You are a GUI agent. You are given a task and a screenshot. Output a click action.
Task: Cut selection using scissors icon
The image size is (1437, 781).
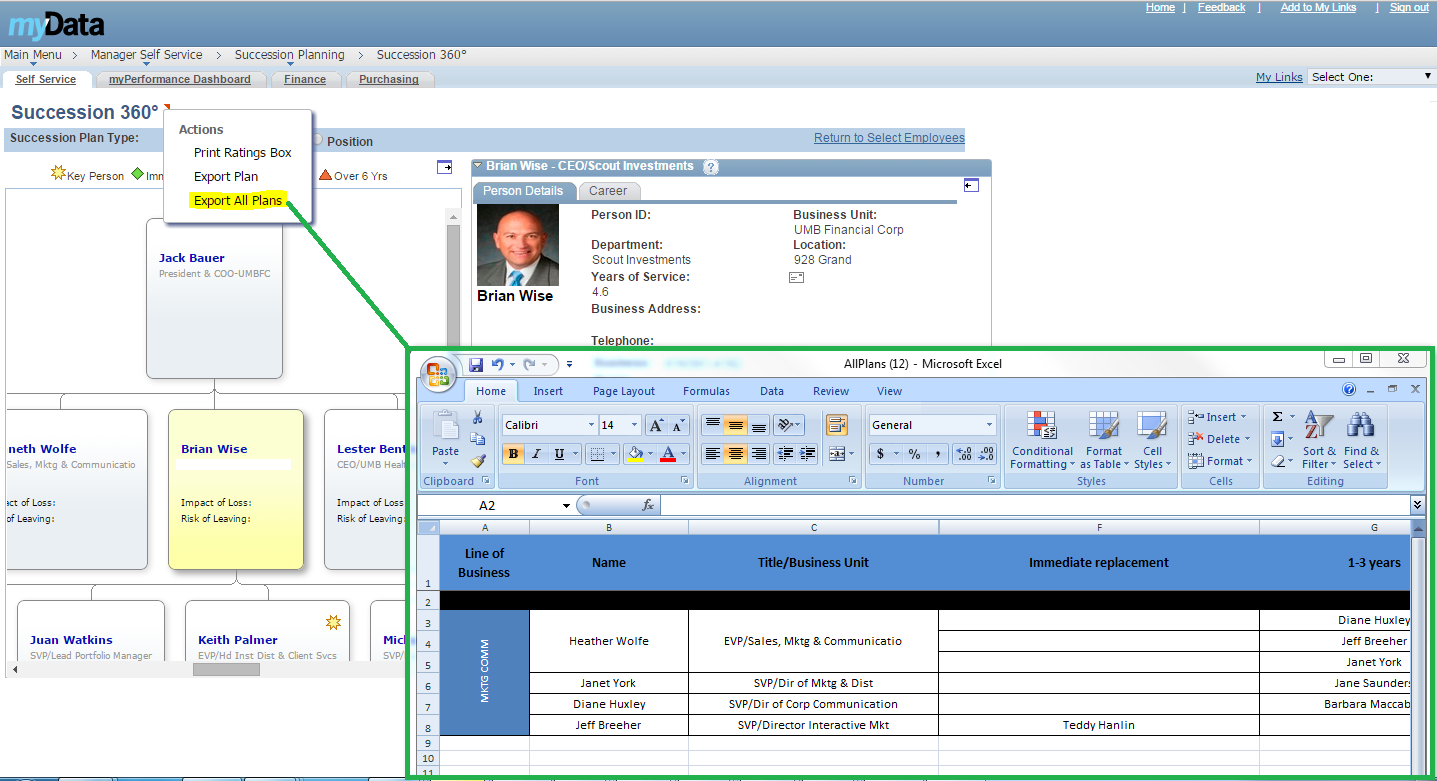pyautogui.click(x=478, y=417)
